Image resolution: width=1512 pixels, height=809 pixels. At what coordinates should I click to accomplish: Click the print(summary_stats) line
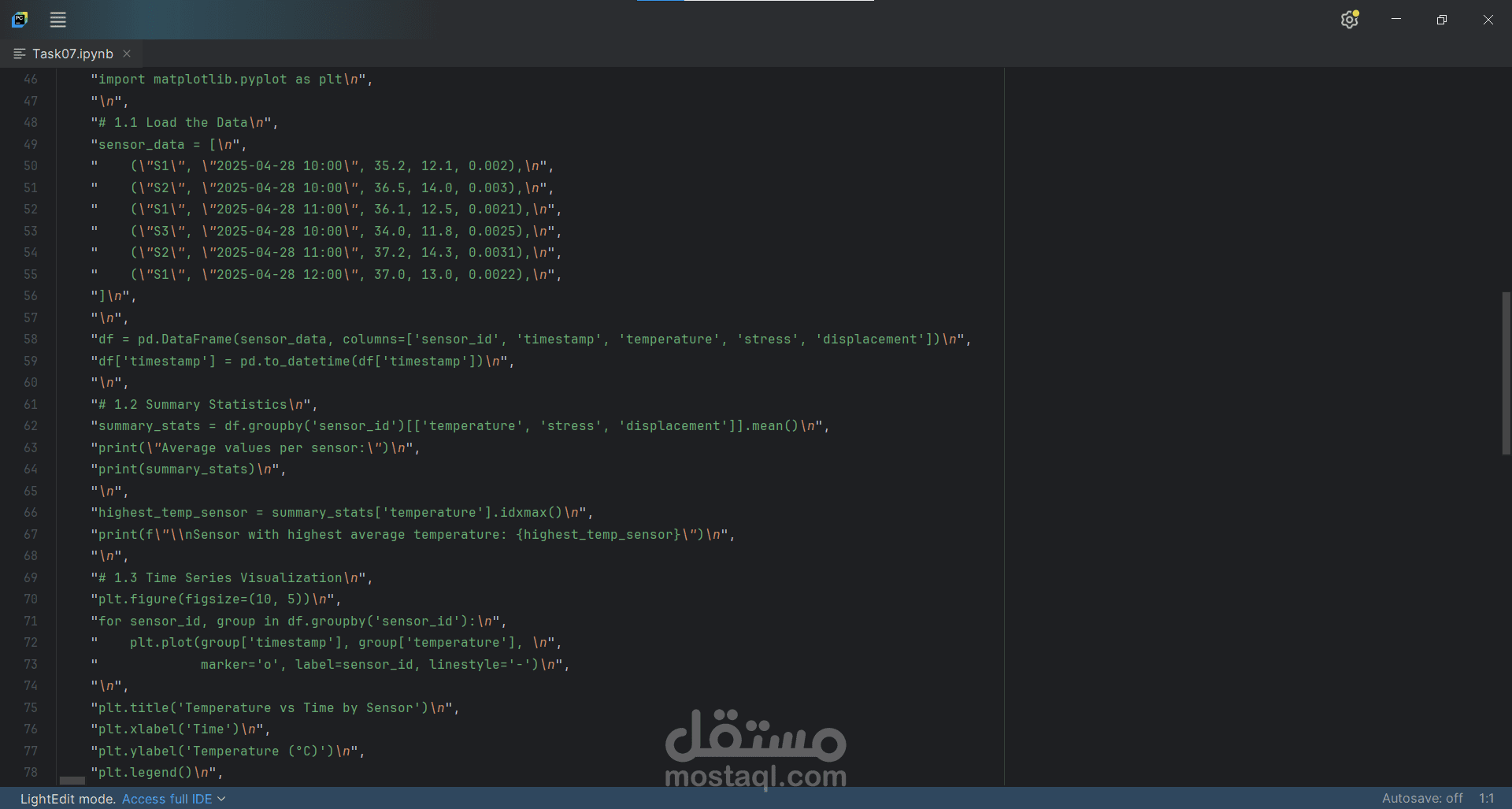pyautogui.click(x=188, y=469)
